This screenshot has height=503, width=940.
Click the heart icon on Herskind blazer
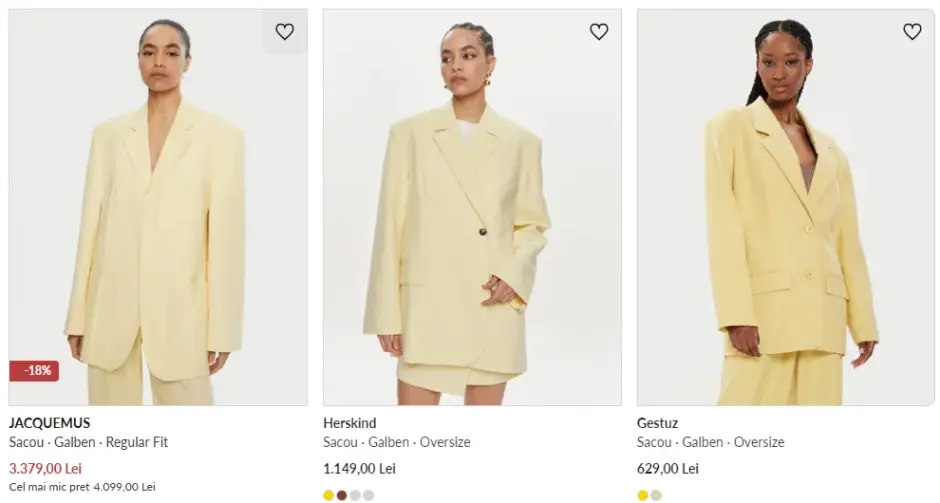(x=599, y=32)
